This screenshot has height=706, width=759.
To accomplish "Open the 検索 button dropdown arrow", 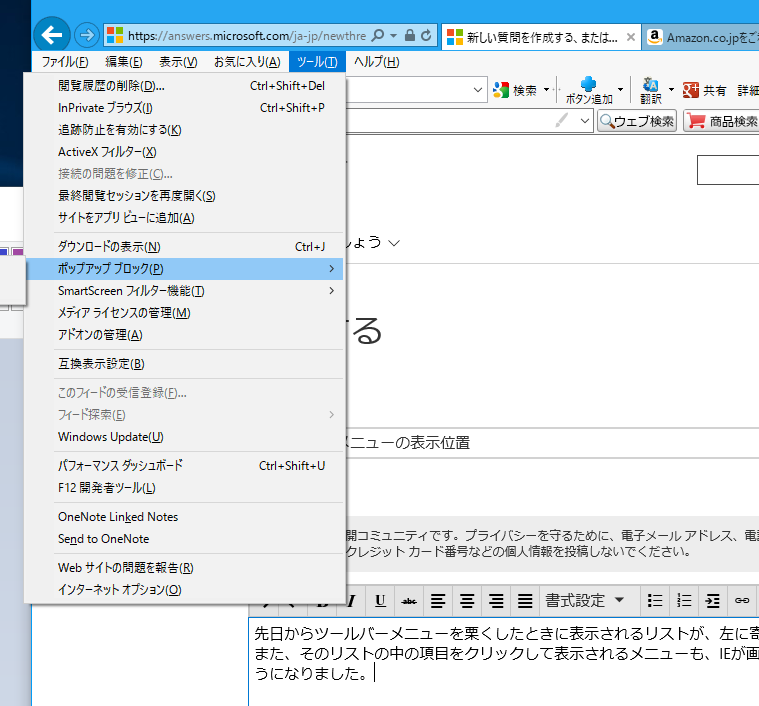I will coord(546,90).
